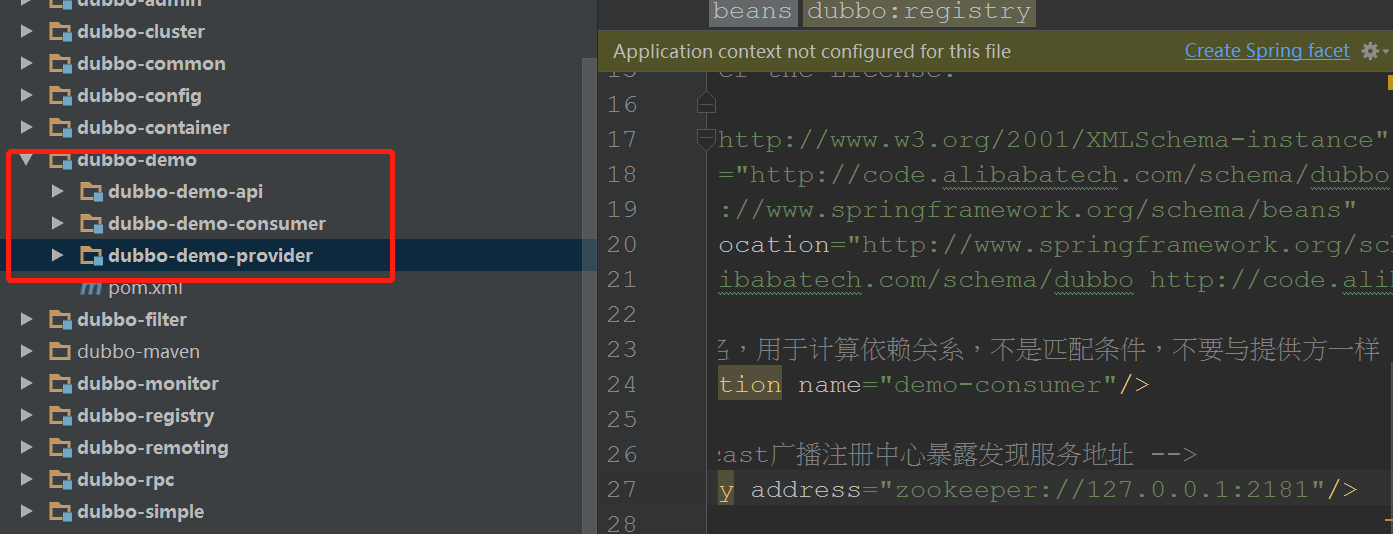Viewport: 1393px width, 534px height.
Task: Expand the dubbo-common module
Action: click(27, 64)
